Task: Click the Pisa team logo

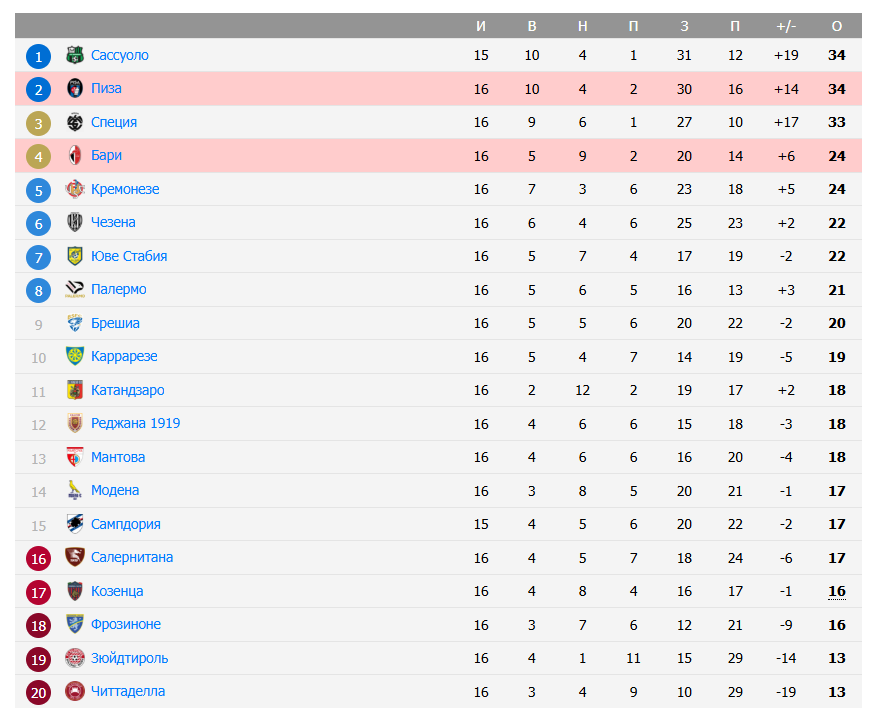Action: pyautogui.click(x=75, y=88)
